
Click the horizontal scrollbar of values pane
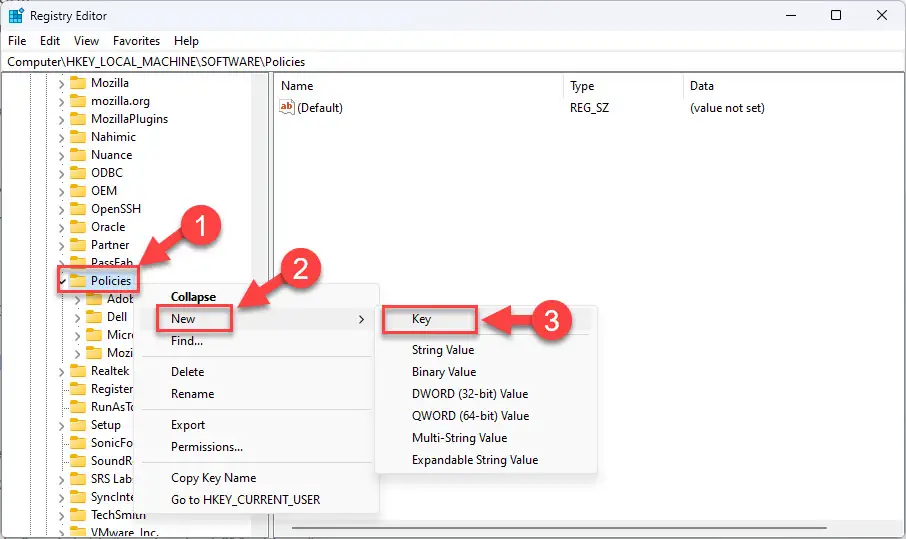coord(559,527)
